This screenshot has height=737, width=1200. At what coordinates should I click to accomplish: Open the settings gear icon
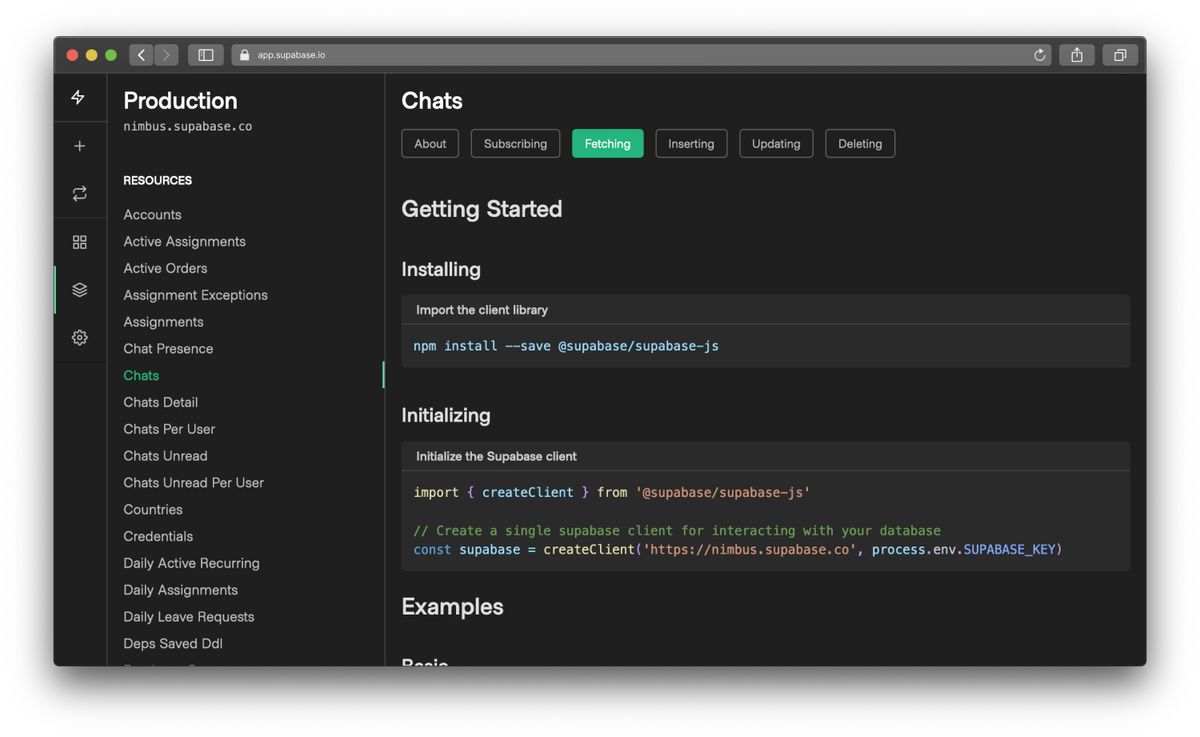(x=79, y=338)
